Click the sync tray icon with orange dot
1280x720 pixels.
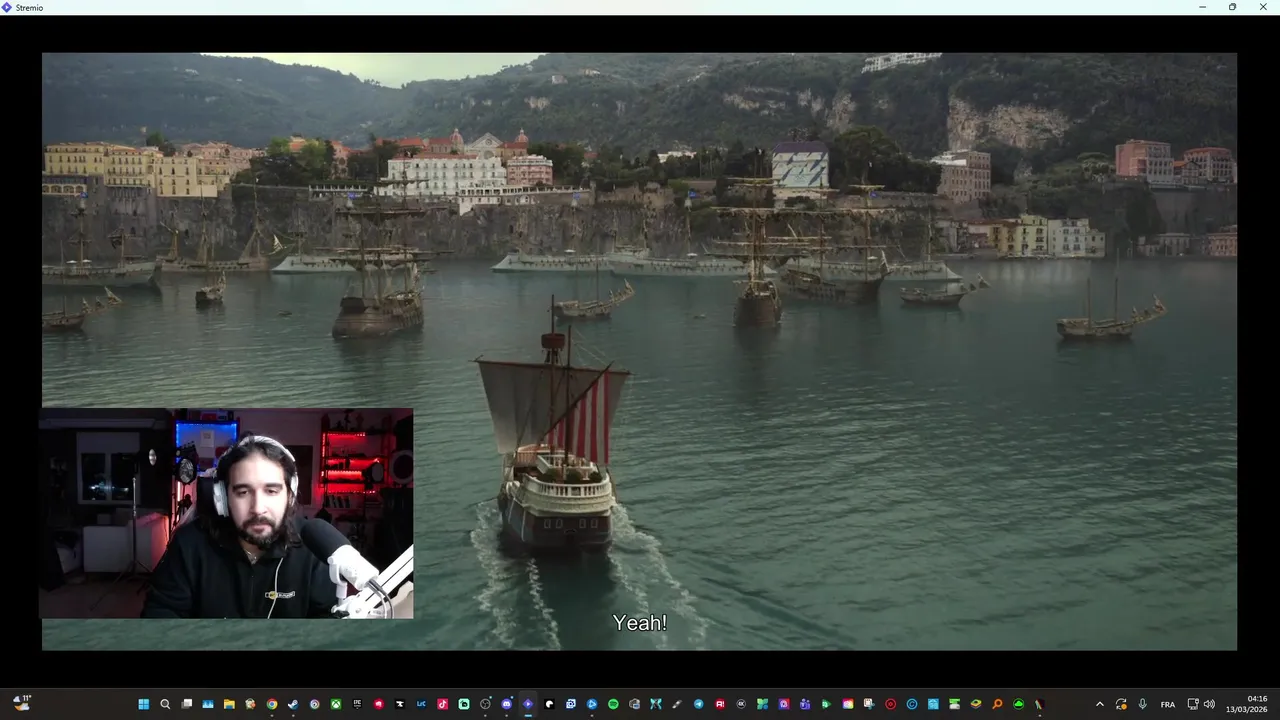pyautogui.click(x=1121, y=704)
